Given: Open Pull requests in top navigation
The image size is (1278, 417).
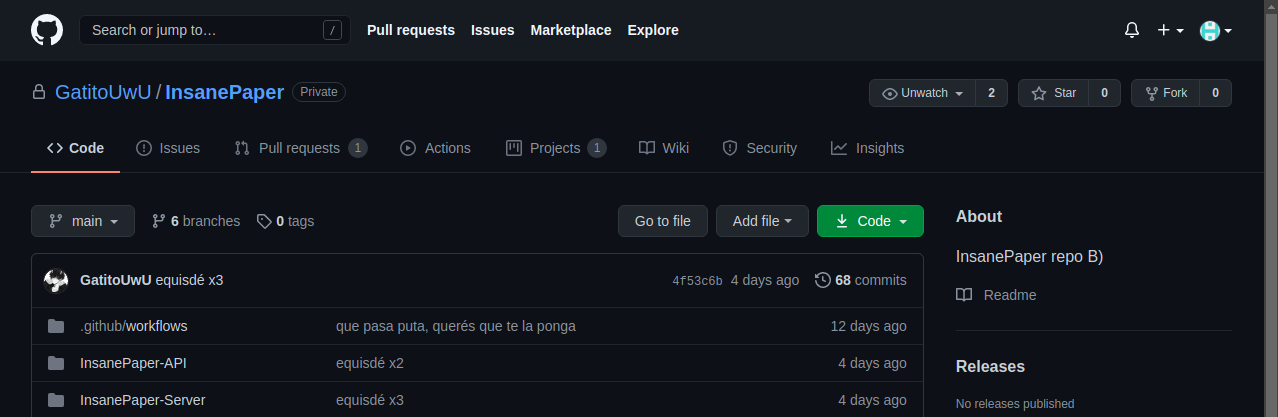Looking at the screenshot, I should pyautogui.click(x=411, y=30).
